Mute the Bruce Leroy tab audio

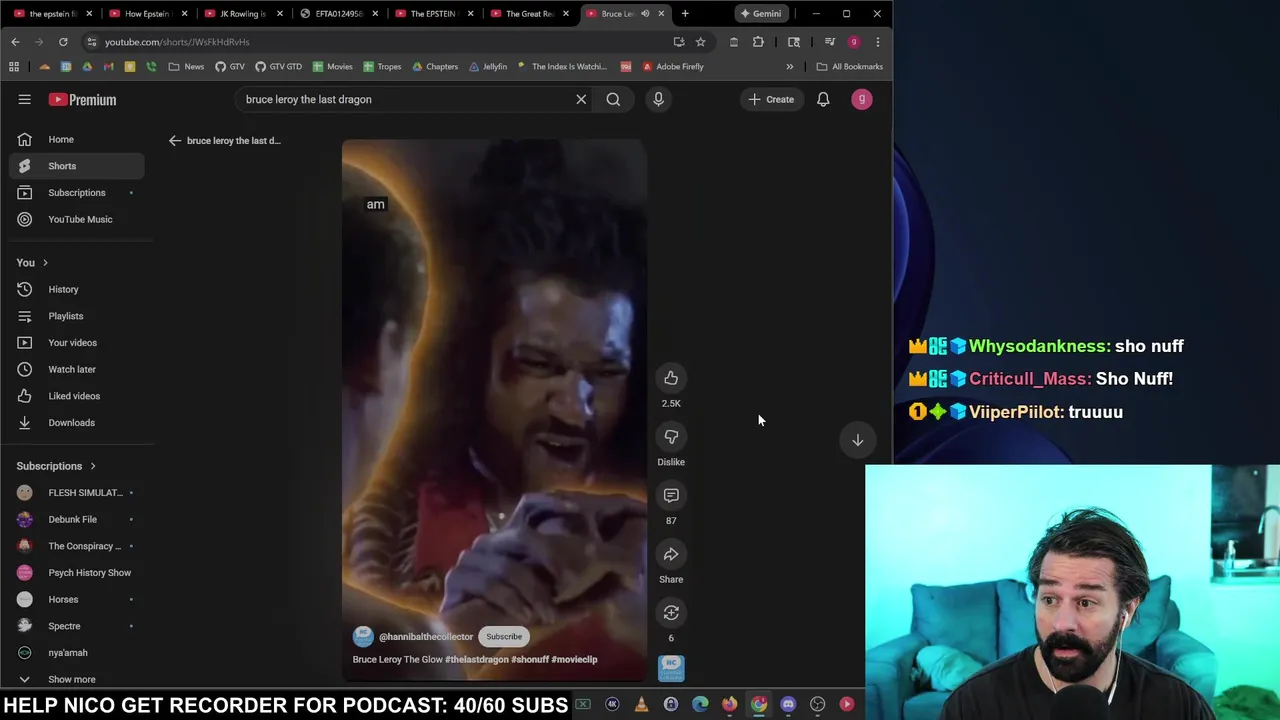645,13
